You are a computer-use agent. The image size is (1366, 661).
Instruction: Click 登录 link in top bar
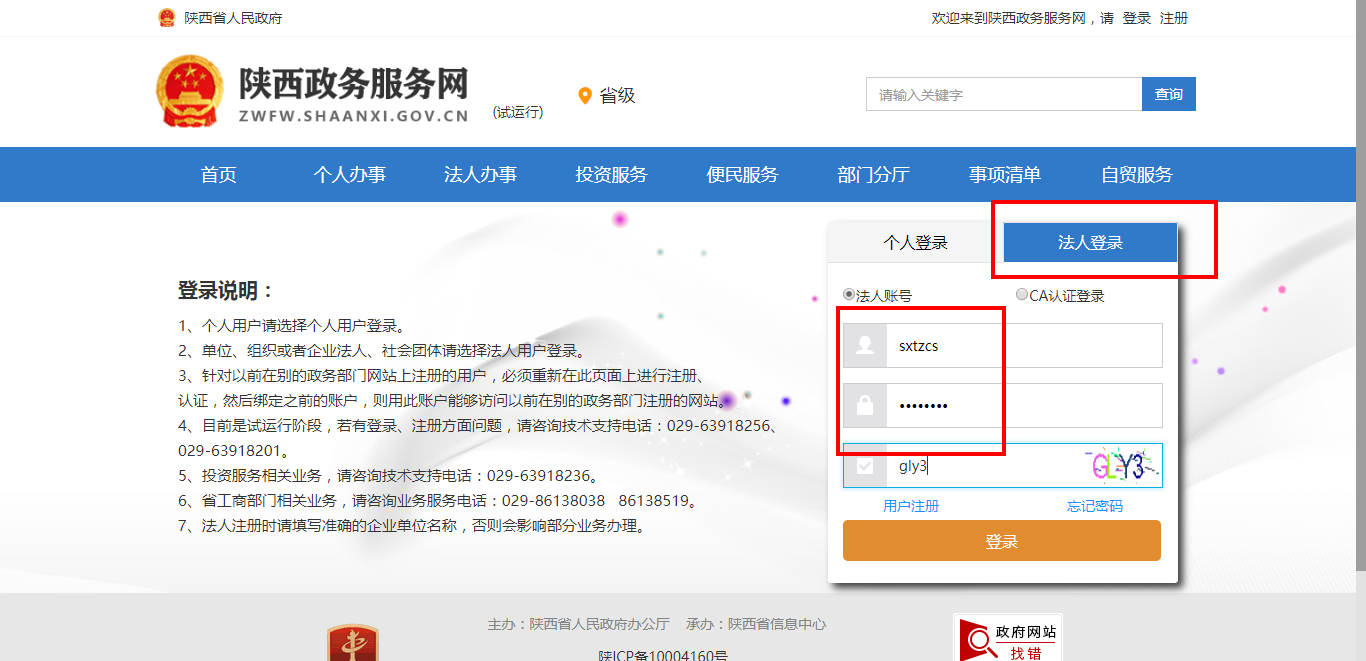pos(1137,18)
